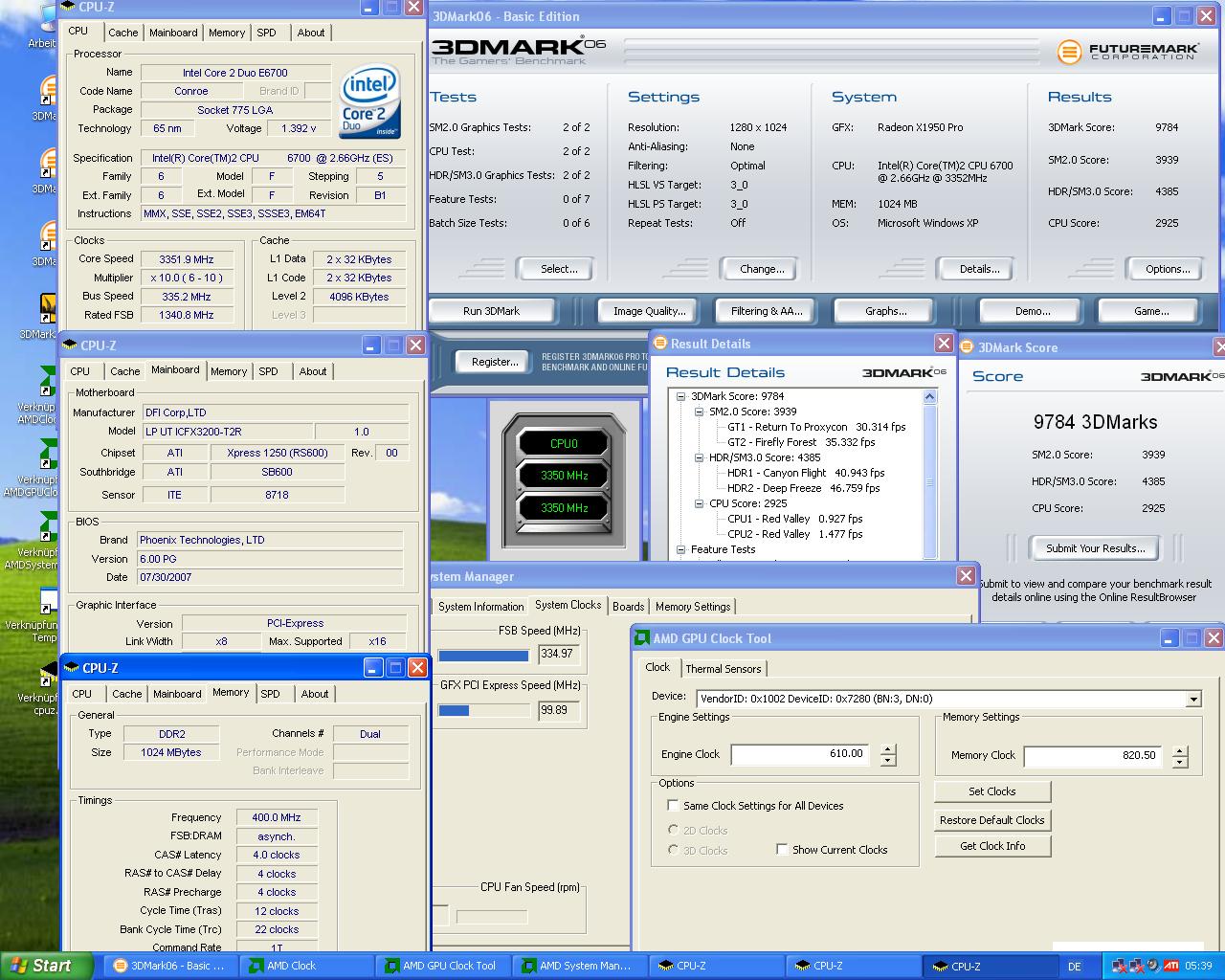Click the Futuremark Corporation logo
Screen dimensions: 1225x980
tap(1126, 52)
